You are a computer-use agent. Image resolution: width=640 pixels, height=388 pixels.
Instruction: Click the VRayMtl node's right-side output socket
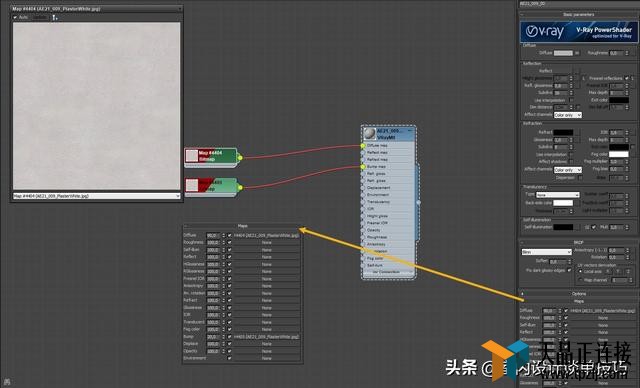click(x=418, y=202)
